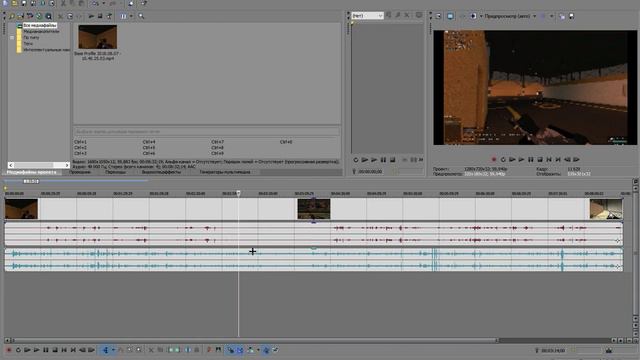Toggle preview on external monitor
Image resolution: width=640 pixels, height=360 pixels.
pyautogui.click(x=450, y=16)
